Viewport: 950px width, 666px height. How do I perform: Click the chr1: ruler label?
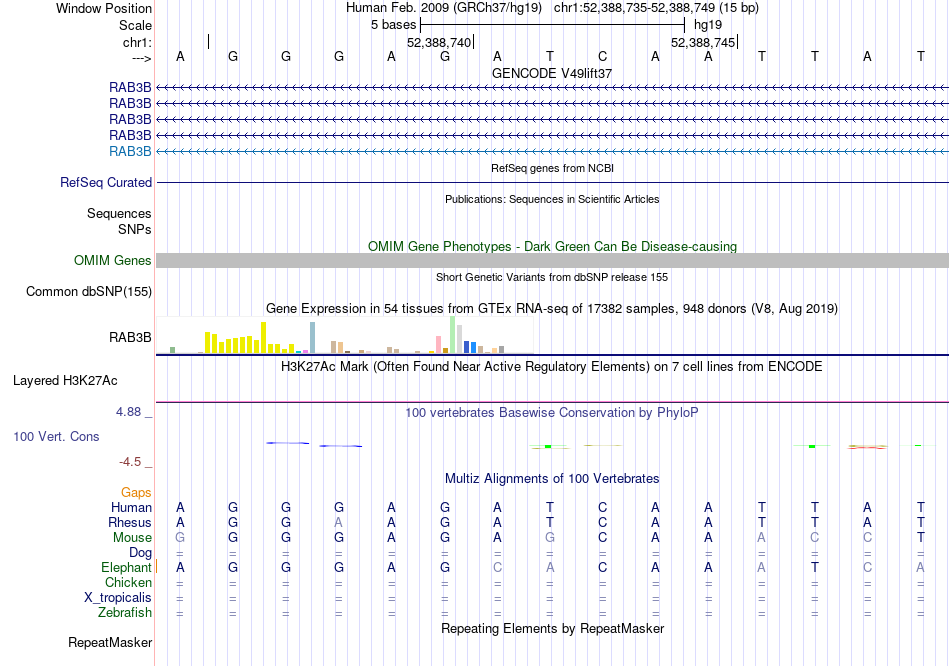[137, 42]
